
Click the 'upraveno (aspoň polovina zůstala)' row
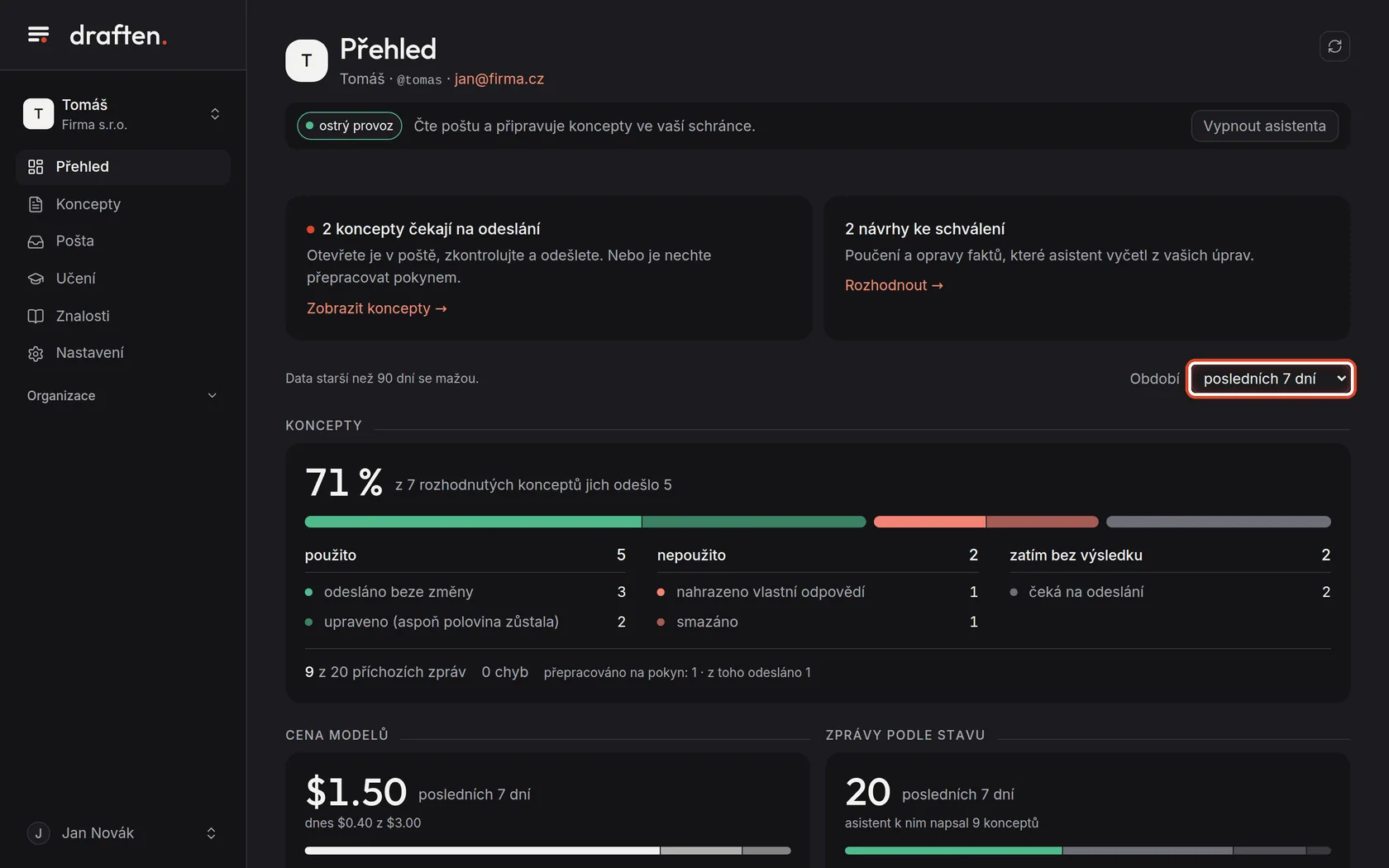point(465,622)
